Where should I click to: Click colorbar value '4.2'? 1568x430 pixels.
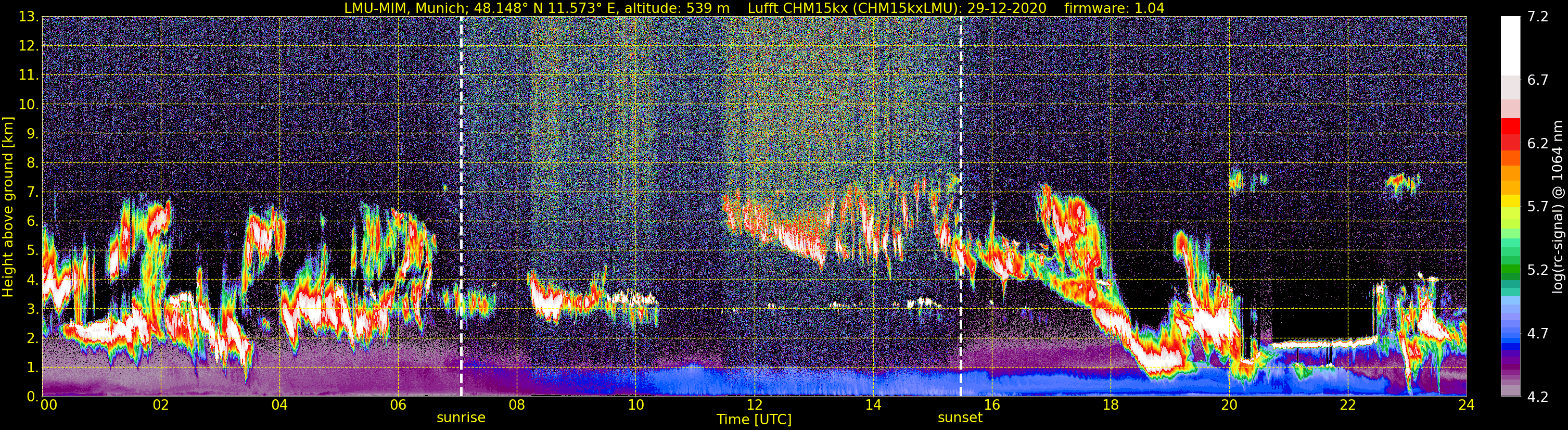(1538, 397)
